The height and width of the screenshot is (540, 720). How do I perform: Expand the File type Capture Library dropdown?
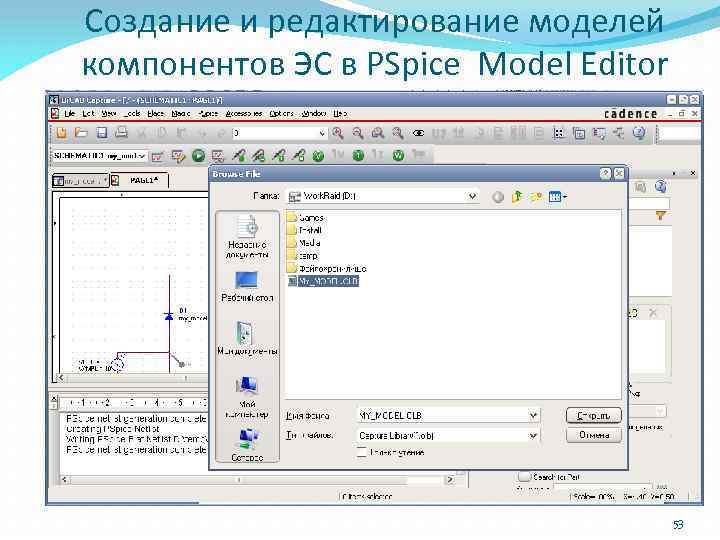[533, 435]
